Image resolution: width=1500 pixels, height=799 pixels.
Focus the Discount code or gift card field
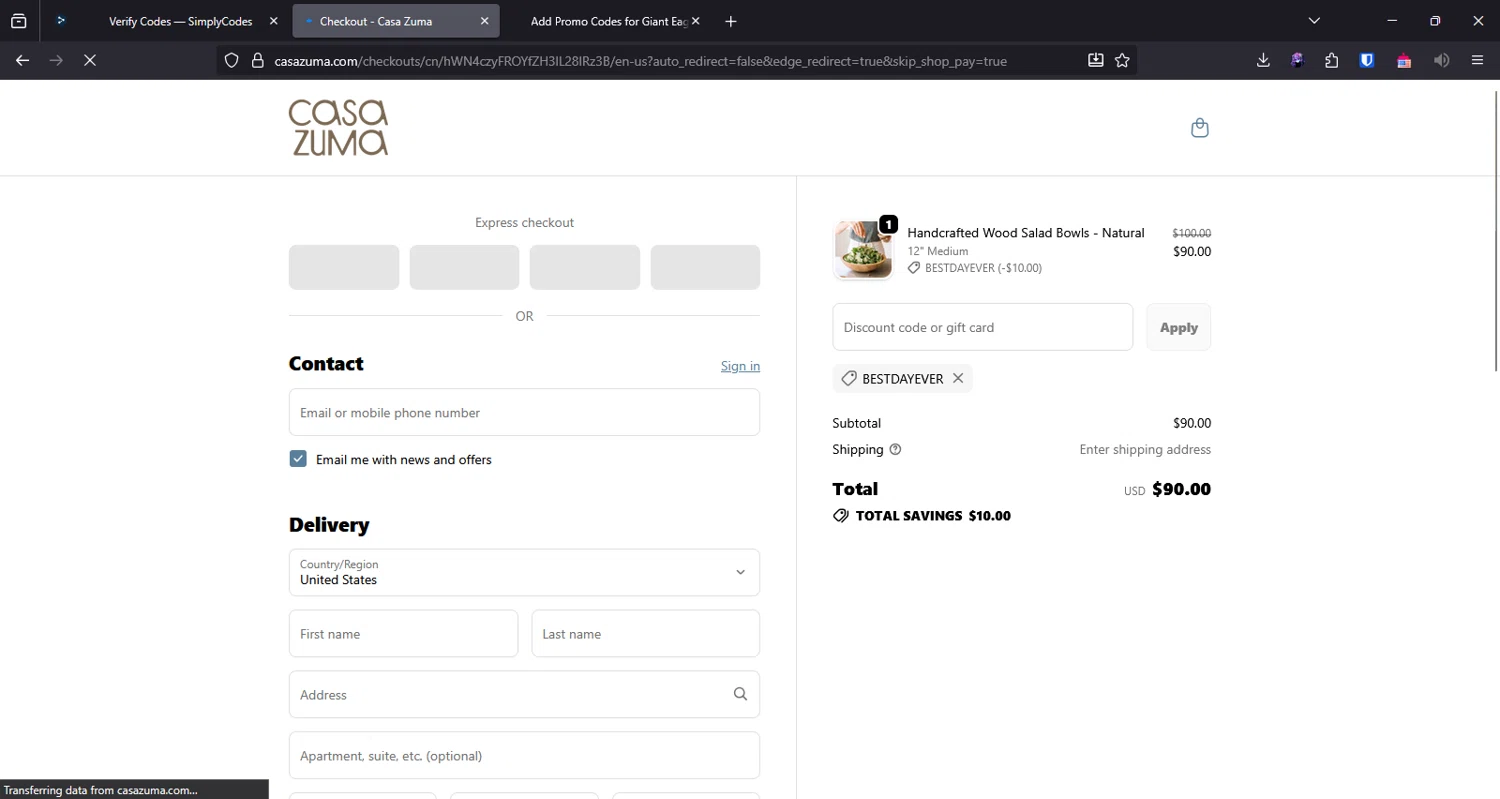[x=982, y=327]
